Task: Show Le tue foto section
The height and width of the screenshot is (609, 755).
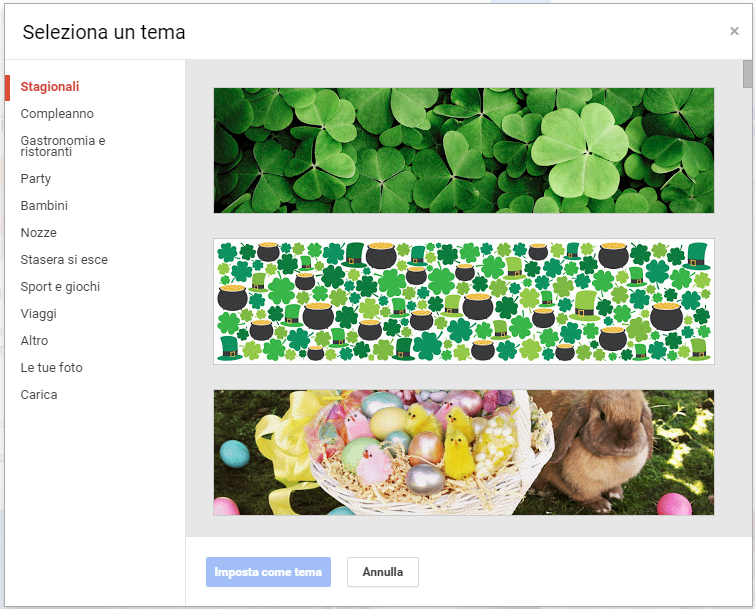Action: [52, 367]
